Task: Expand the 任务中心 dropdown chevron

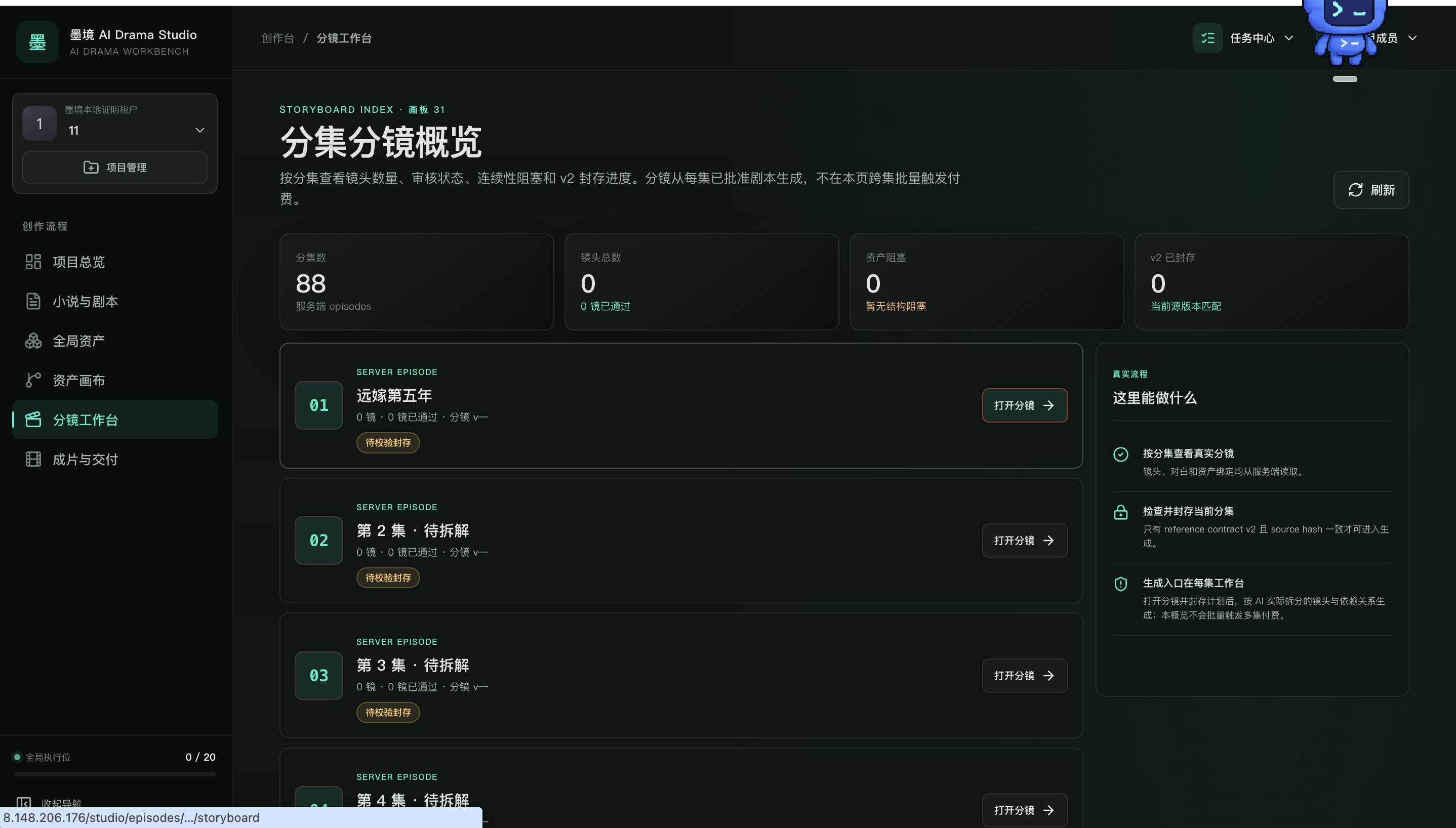Action: pyautogui.click(x=1289, y=38)
